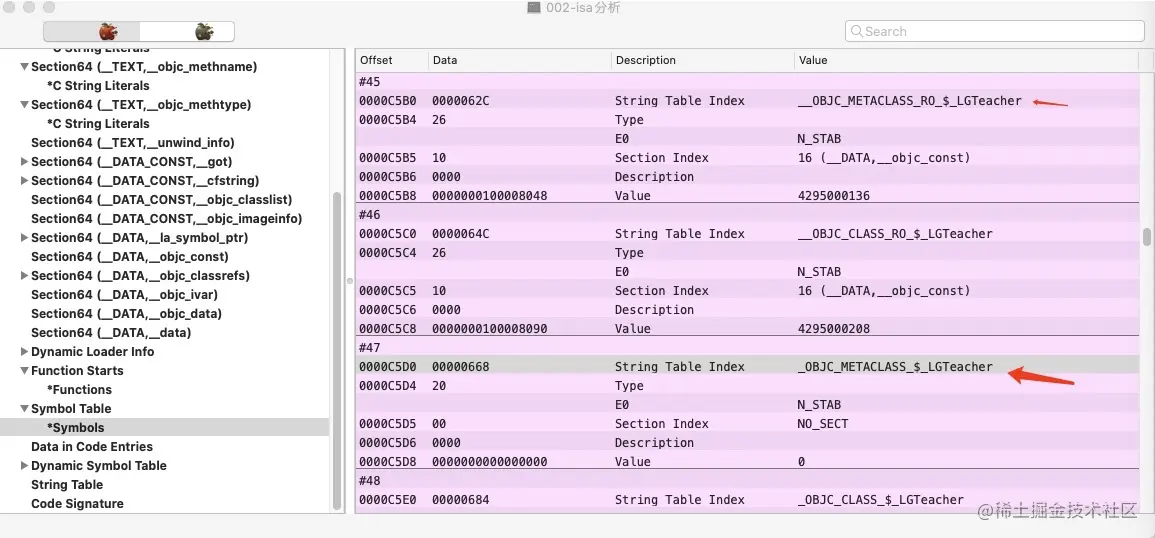
Task: Expand Section64 (__DATA,__la_symbol_ptr)
Action: click(24, 237)
